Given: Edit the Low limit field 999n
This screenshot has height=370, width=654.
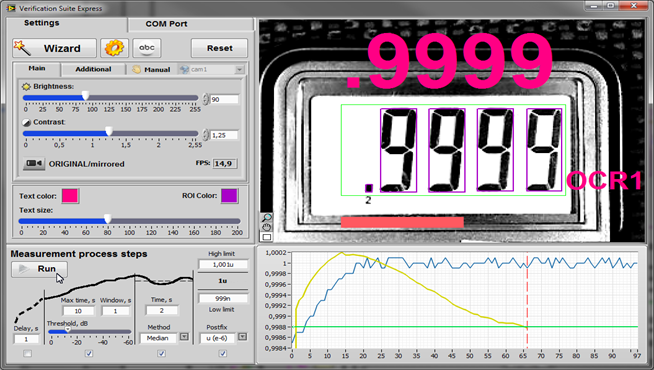Looking at the screenshot, I should [x=223, y=298].
